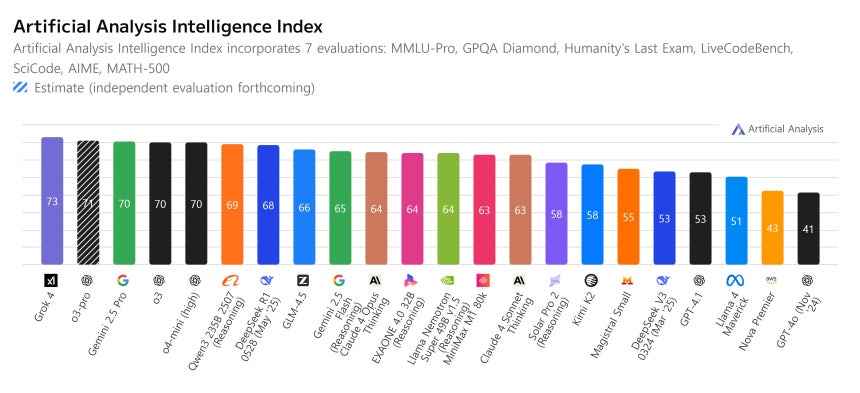Viewport: 860px width, 393px height.
Task: Click the Meta logo under Llama 4 Maverick
Action: [x=735, y=281]
